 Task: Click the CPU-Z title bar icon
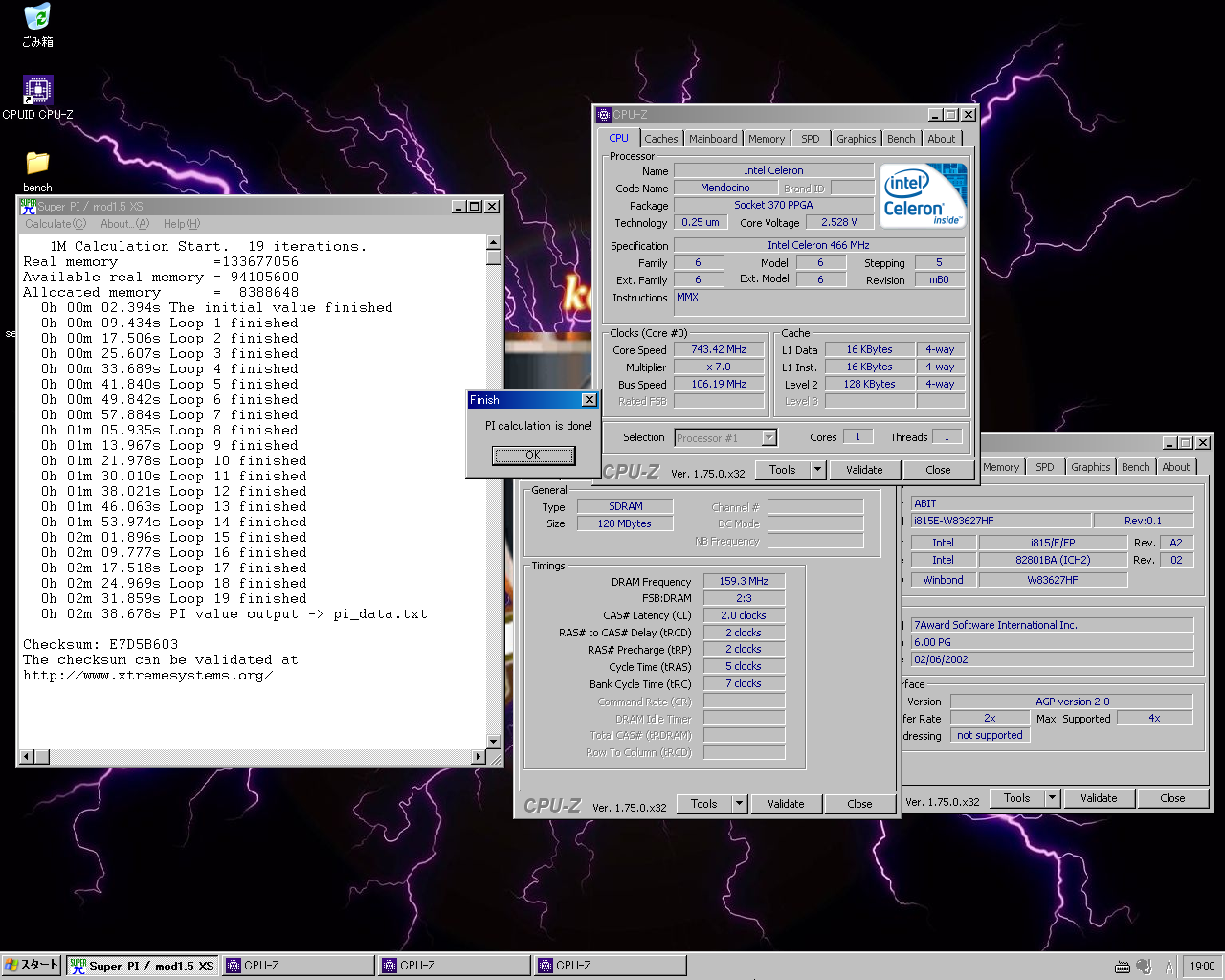pos(604,114)
